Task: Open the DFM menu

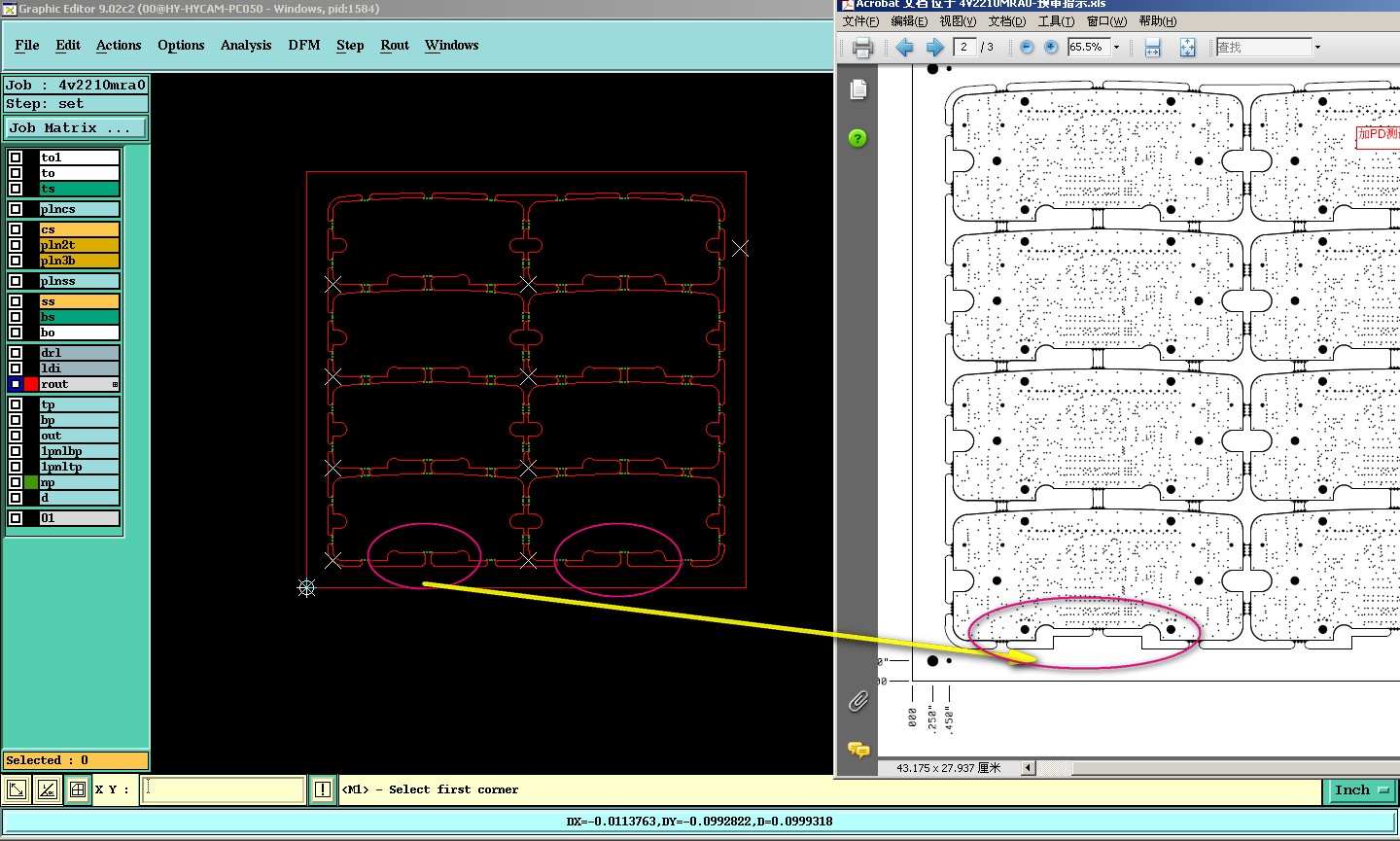Action: (x=304, y=46)
